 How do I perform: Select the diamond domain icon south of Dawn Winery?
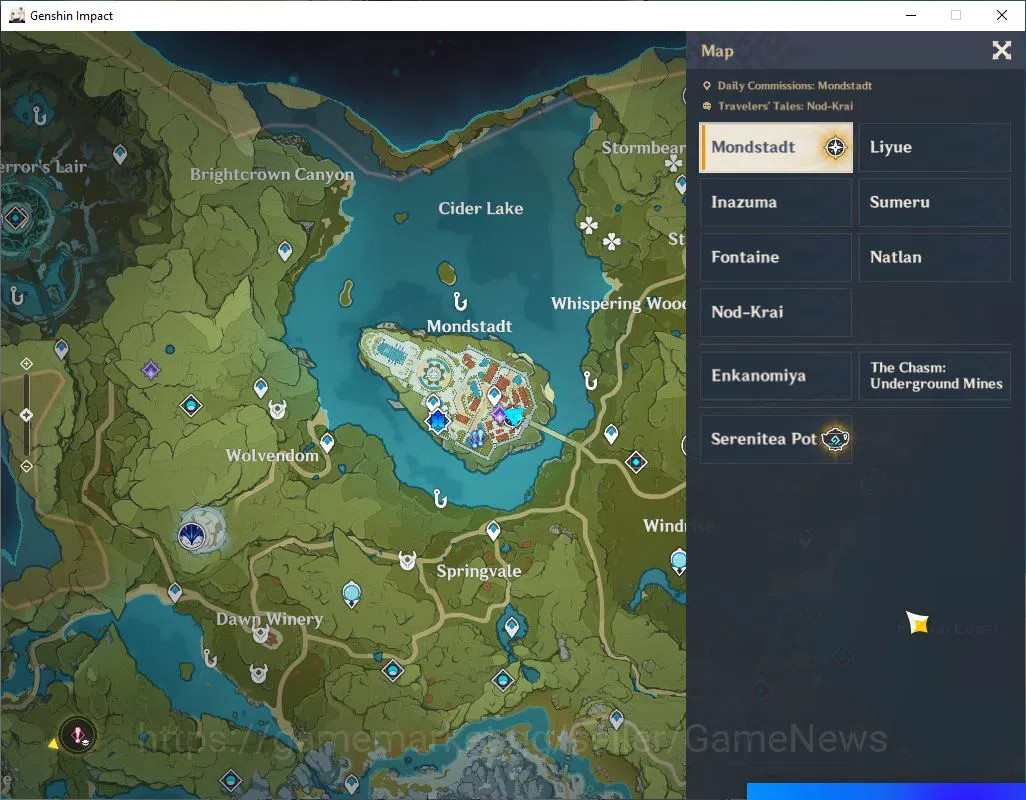393,670
